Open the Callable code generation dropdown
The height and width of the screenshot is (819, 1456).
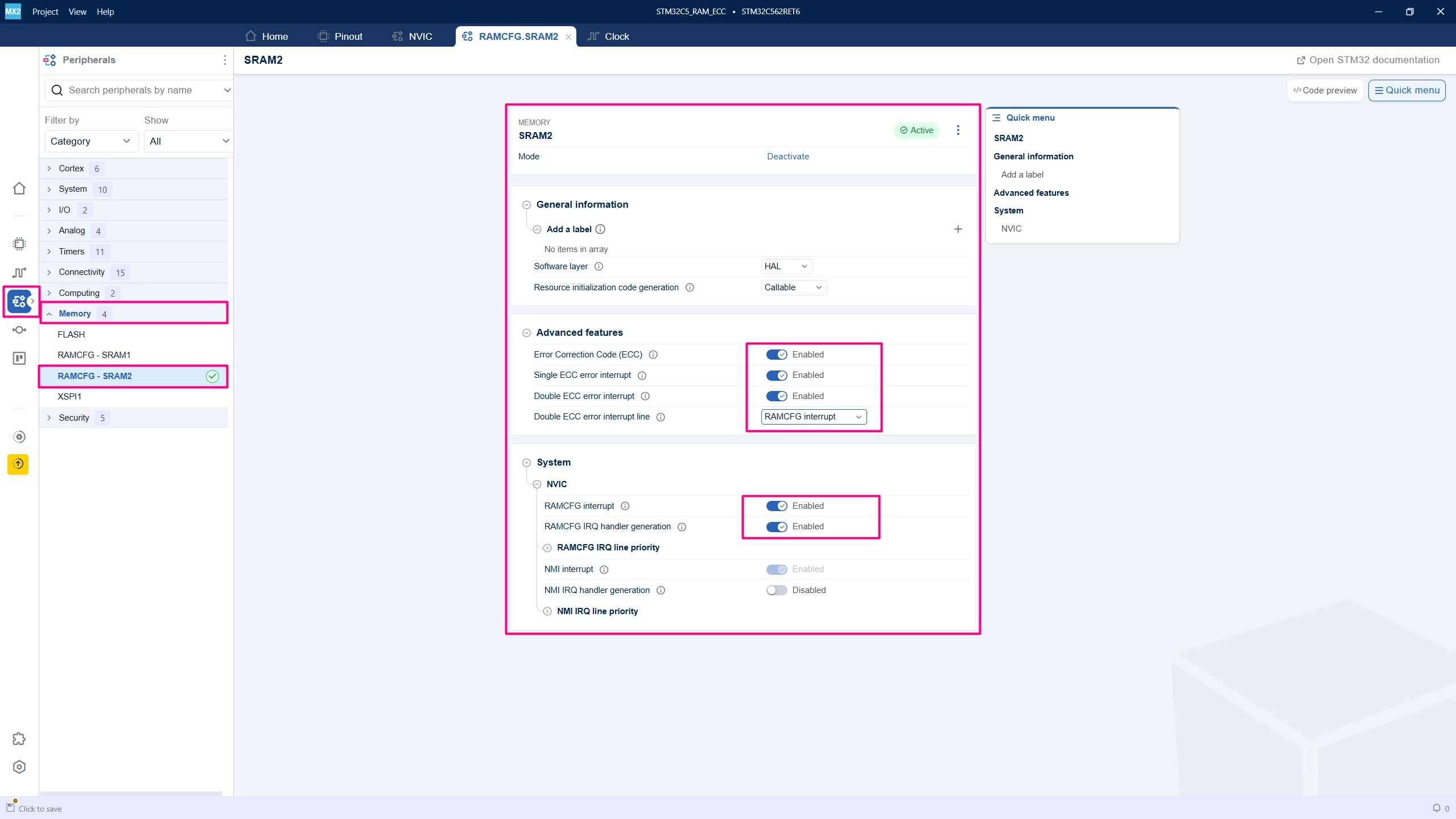(x=794, y=287)
